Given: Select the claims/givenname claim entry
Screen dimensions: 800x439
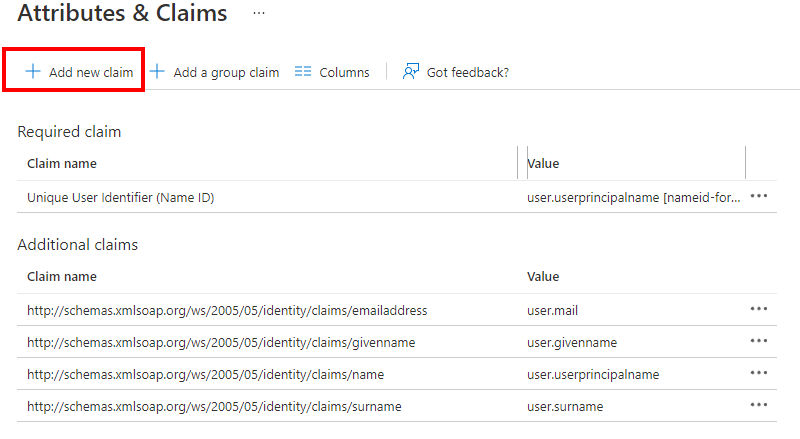Looking at the screenshot, I should point(396,342).
